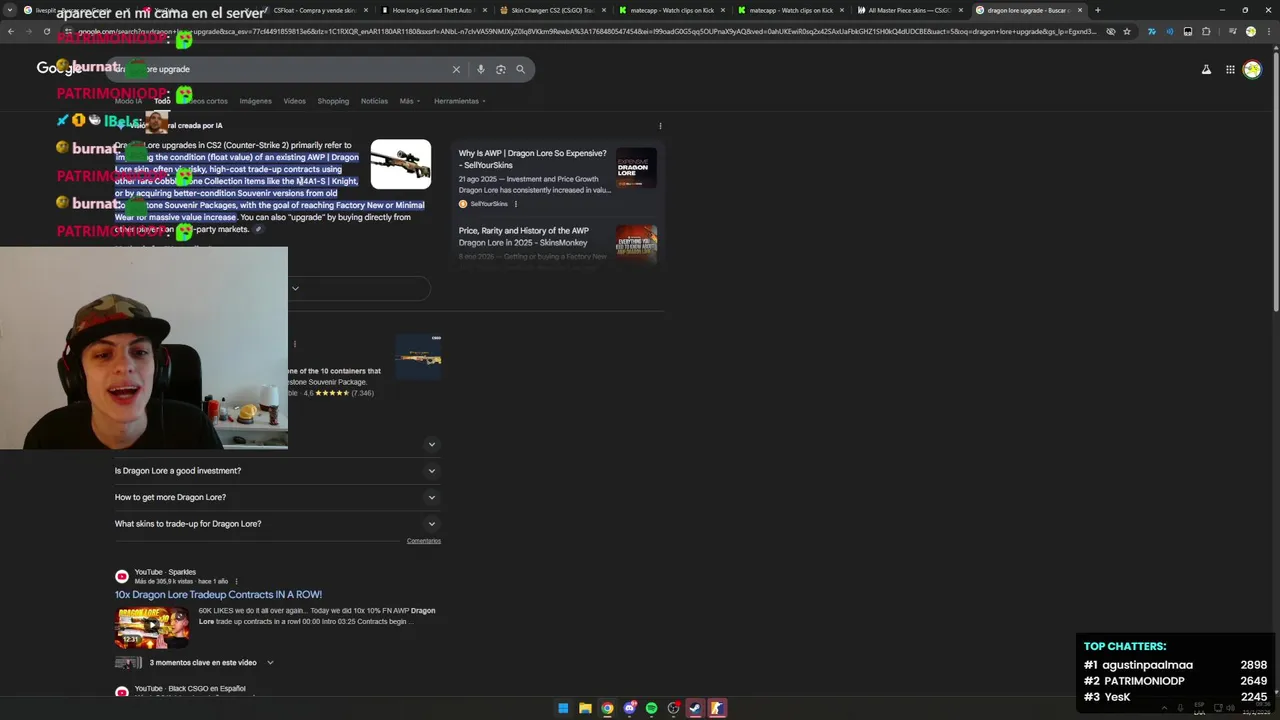Switch to the Videos results tab
This screenshot has height=720, width=1280.
[x=294, y=101]
